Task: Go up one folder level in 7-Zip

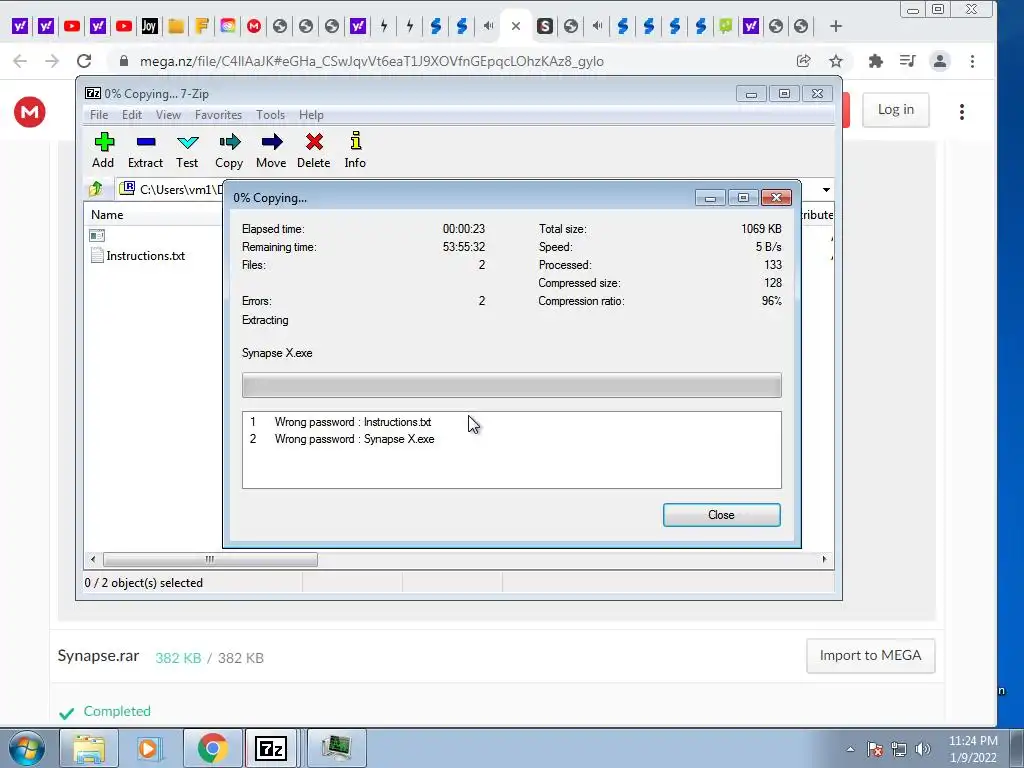Action: pyautogui.click(x=96, y=189)
